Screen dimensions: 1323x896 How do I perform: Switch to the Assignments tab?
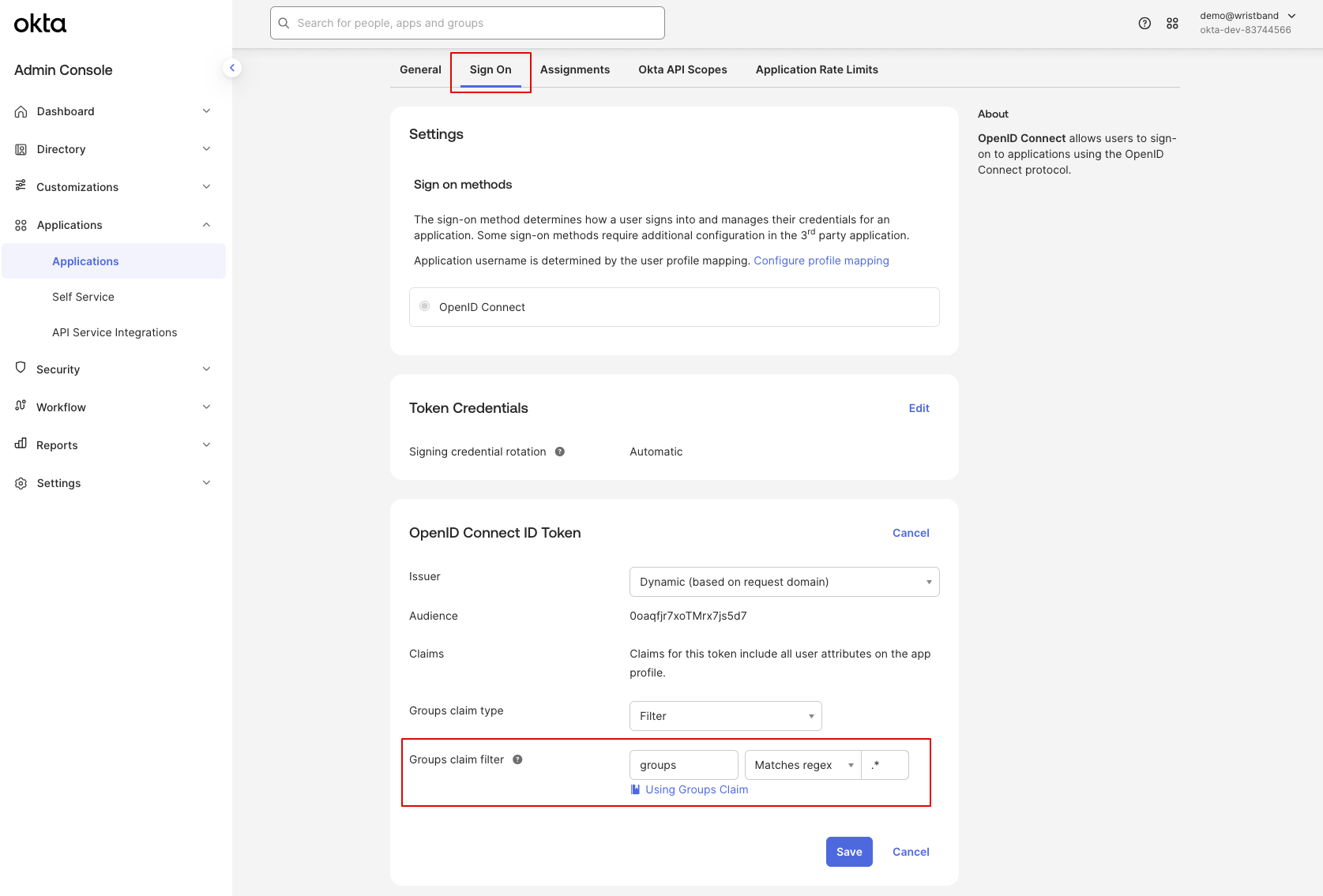[x=575, y=69]
